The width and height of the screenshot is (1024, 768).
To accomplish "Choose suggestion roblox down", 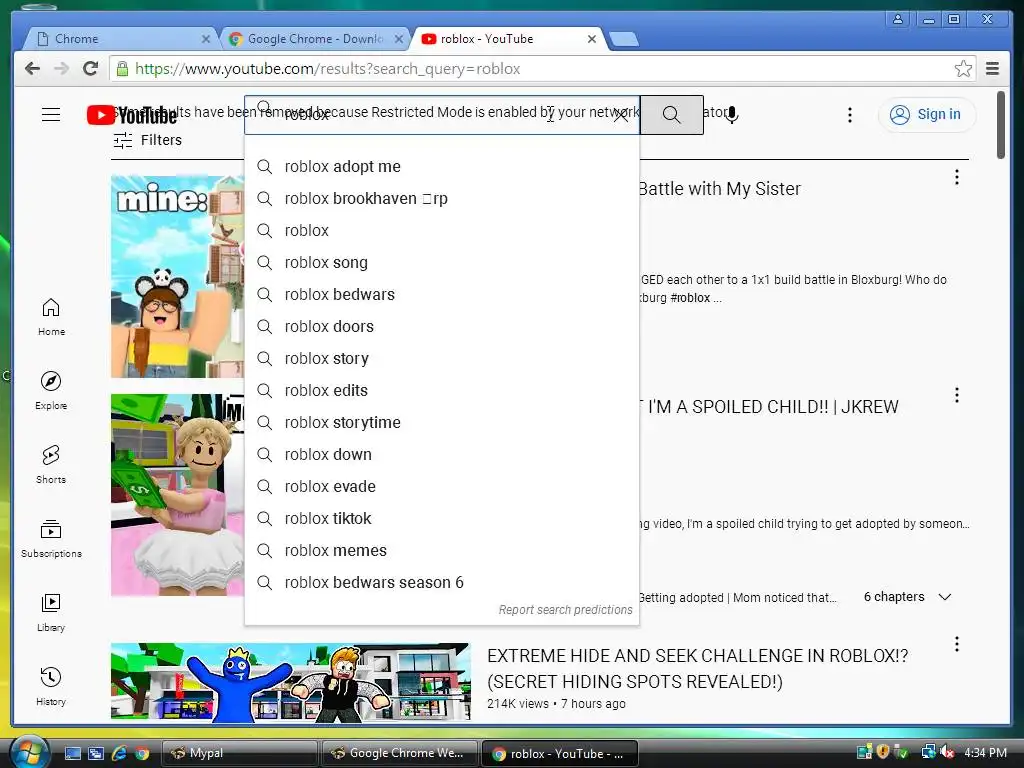I will (441, 455).
